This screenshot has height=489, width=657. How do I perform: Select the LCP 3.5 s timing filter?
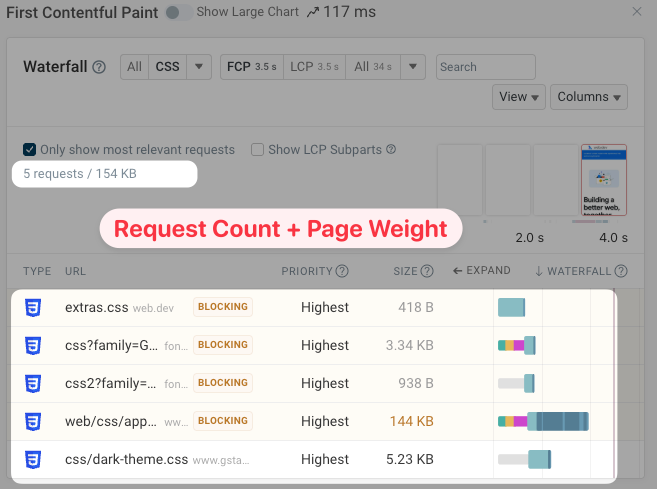(x=314, y=67)
